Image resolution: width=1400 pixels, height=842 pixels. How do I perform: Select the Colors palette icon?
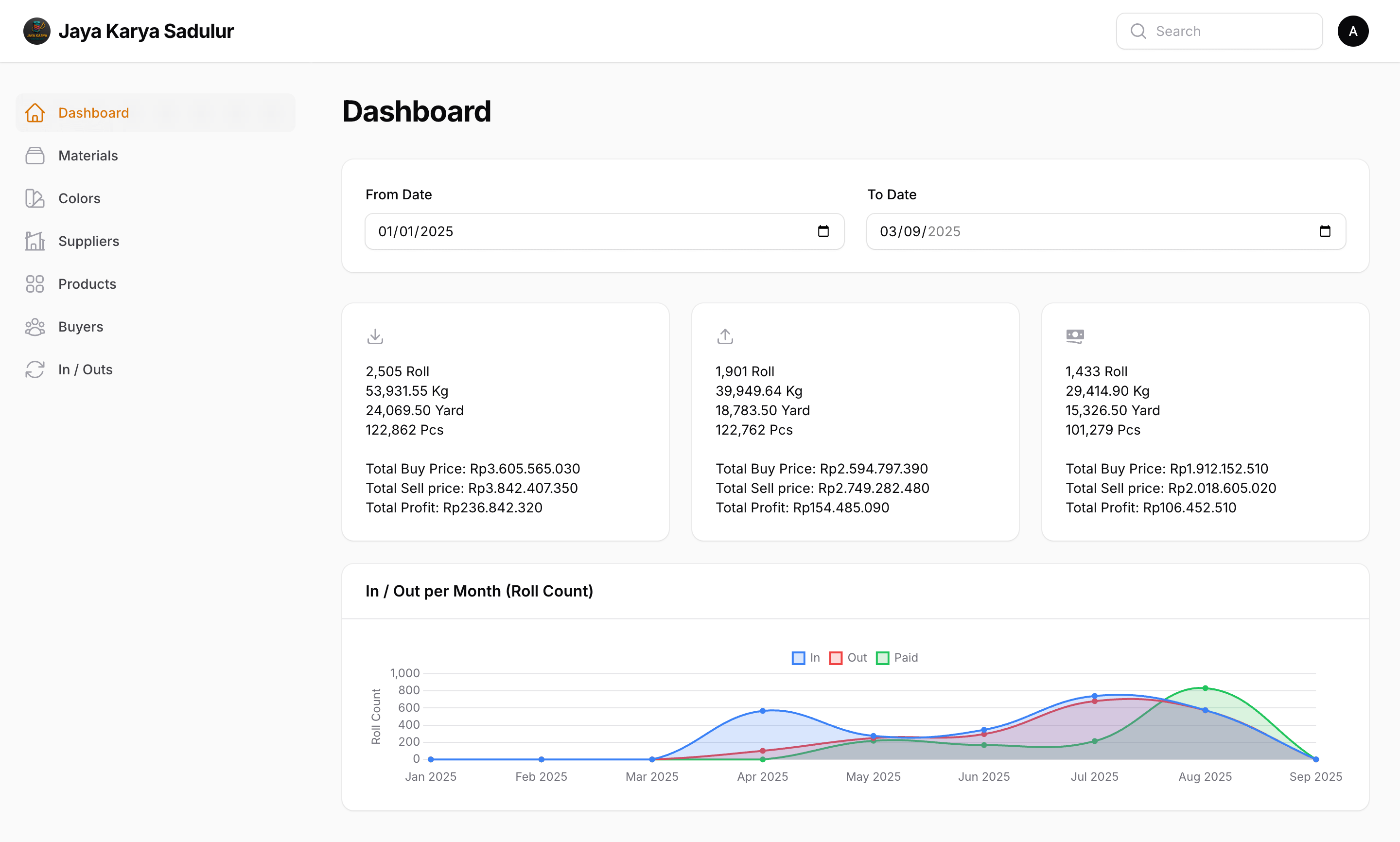(x=35, y=198)
